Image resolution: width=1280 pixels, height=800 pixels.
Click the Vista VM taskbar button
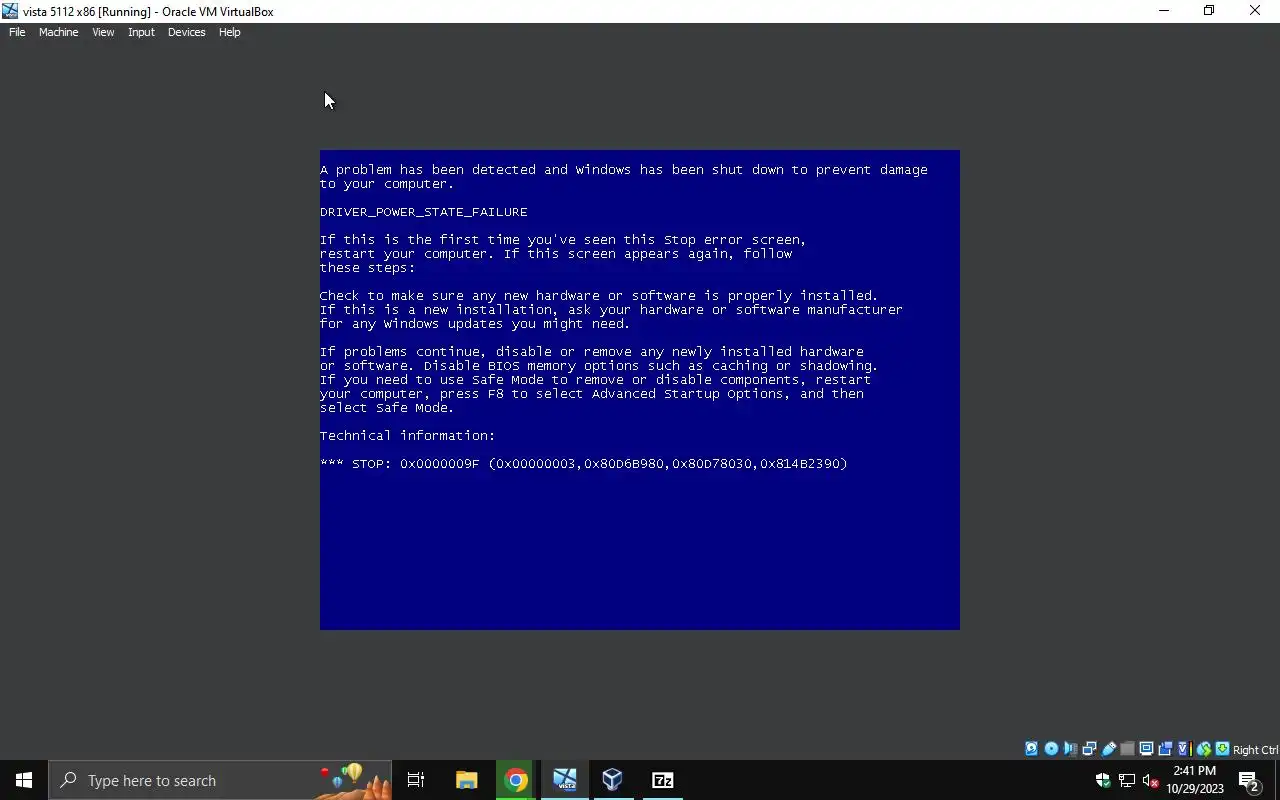click(565, 780)
